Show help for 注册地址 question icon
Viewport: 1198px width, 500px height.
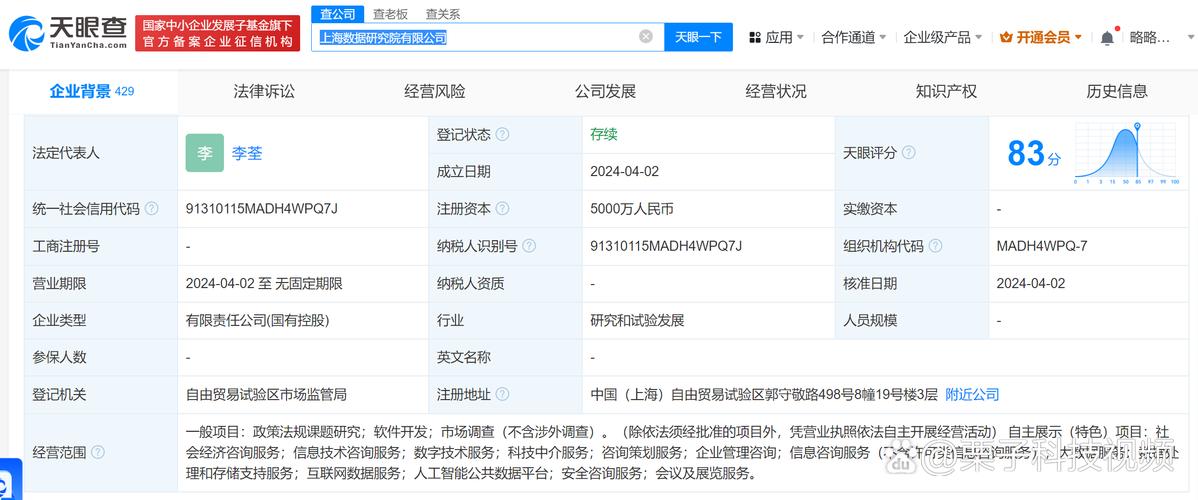pyautogui.click(x=502, y=394)
